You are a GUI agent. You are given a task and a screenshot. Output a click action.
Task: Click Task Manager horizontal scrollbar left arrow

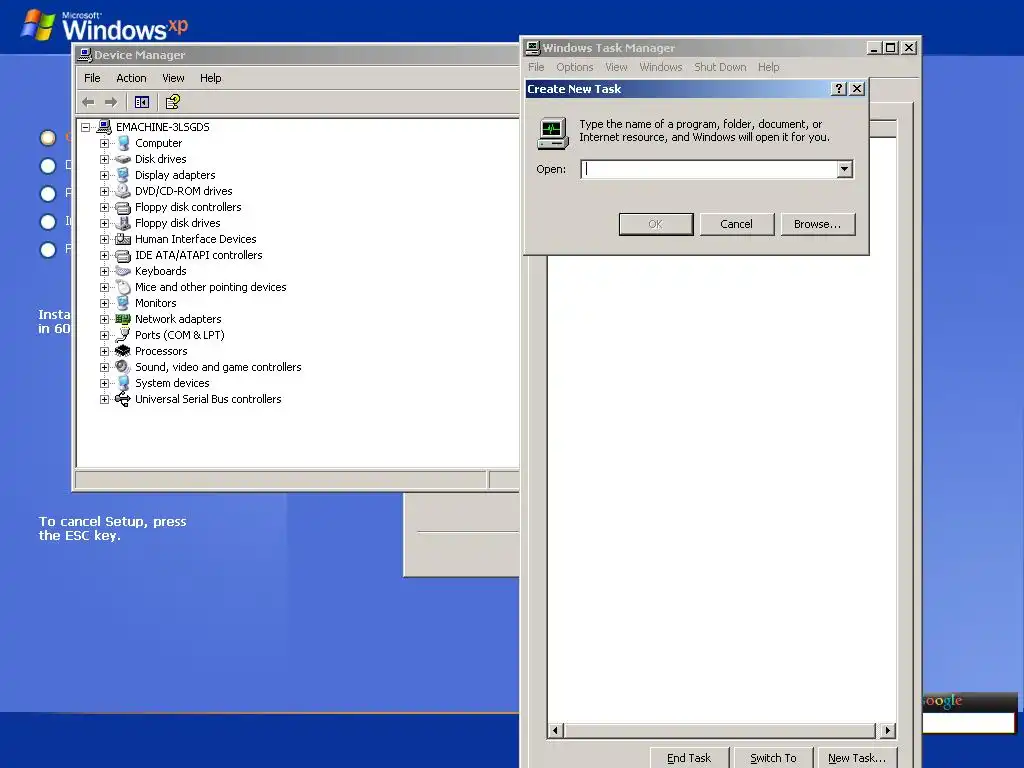[556, 730]
